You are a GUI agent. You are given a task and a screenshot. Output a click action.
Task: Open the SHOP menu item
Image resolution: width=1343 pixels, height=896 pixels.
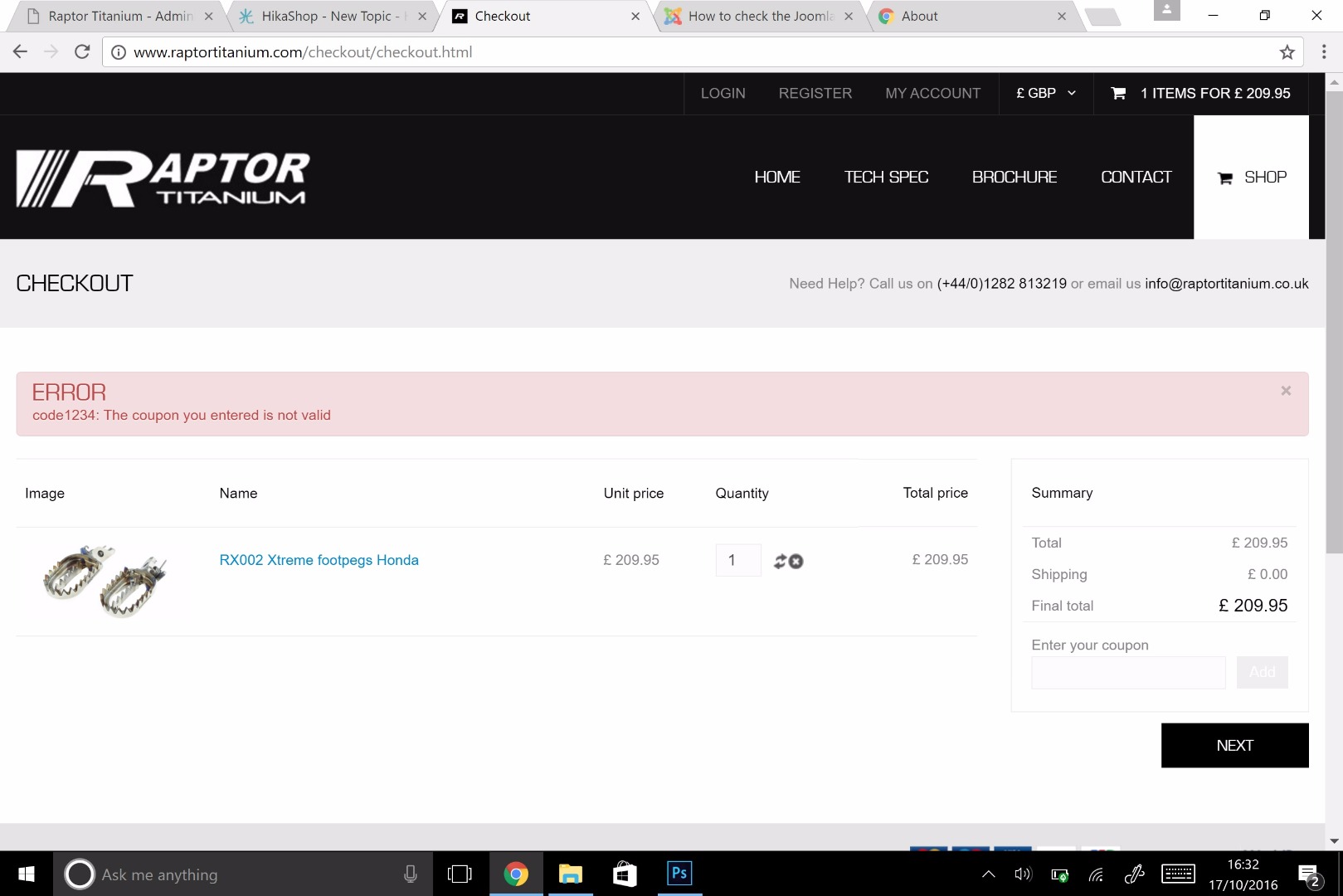point(1251,178)
